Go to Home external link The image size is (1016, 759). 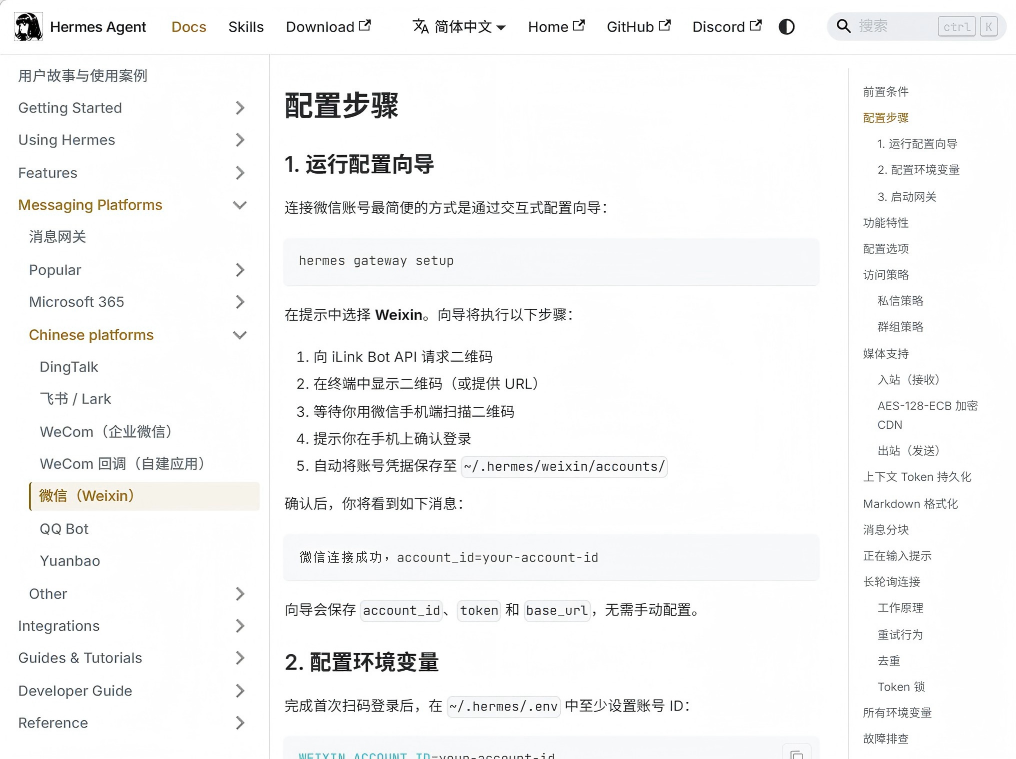(556, 27)
